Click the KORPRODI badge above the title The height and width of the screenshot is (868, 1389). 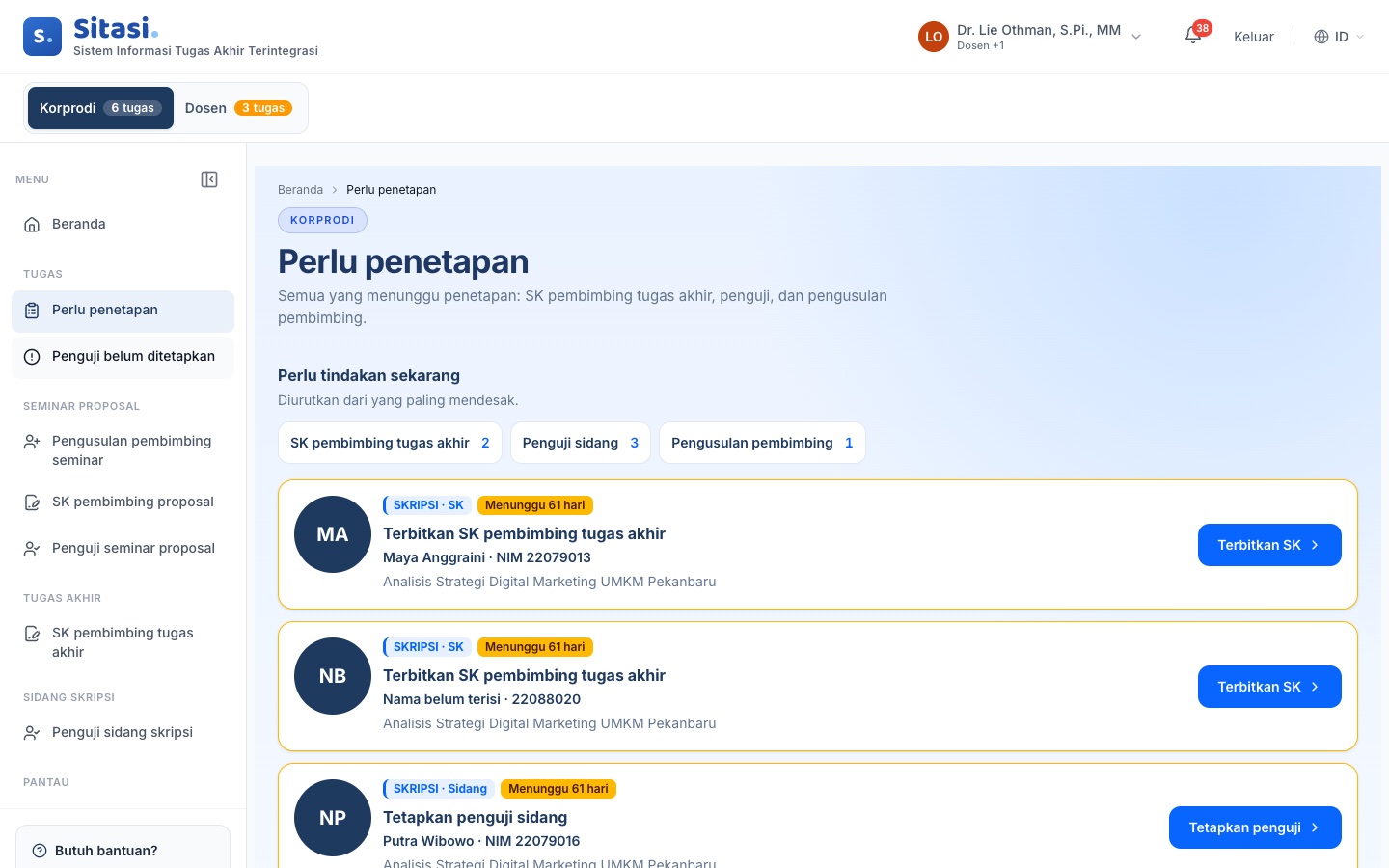(x=322, y=220)
